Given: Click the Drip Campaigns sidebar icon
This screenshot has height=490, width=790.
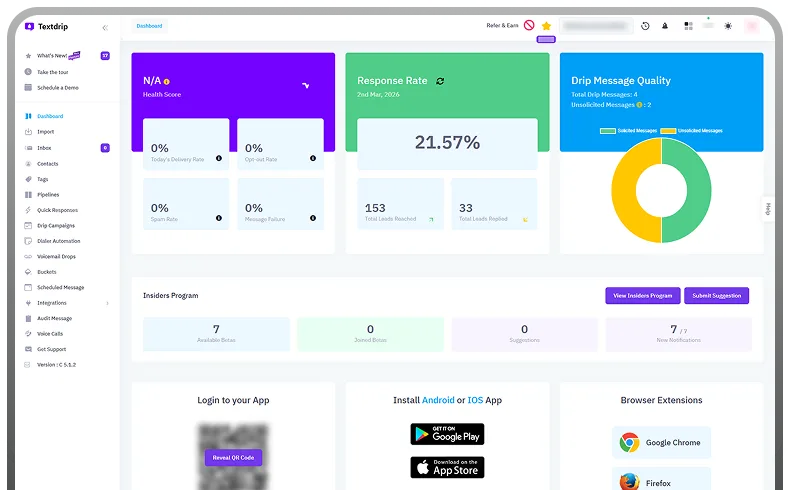Looking at the screenshot, I should coord(28,226).
